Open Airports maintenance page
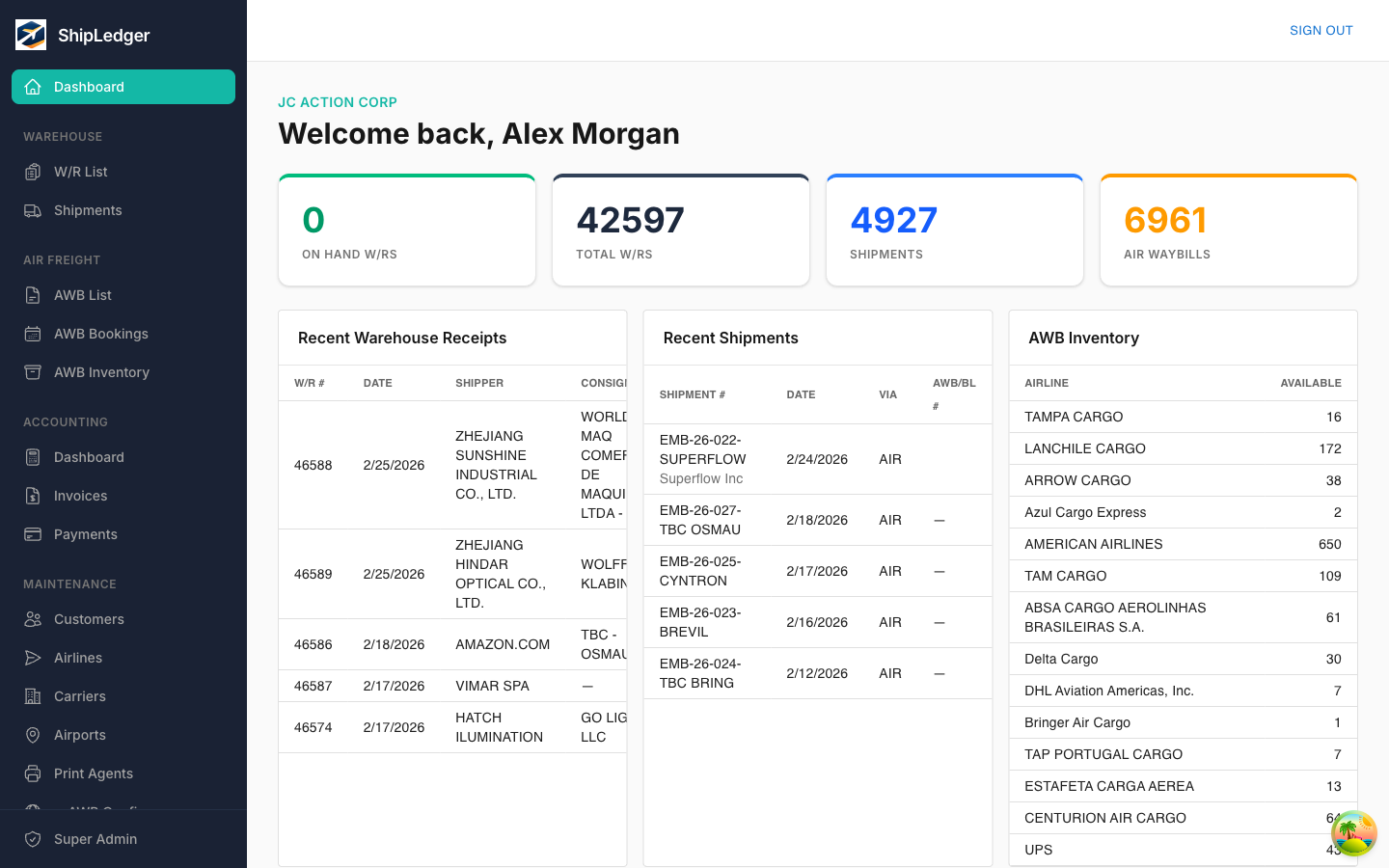 [x=123, y=735]
